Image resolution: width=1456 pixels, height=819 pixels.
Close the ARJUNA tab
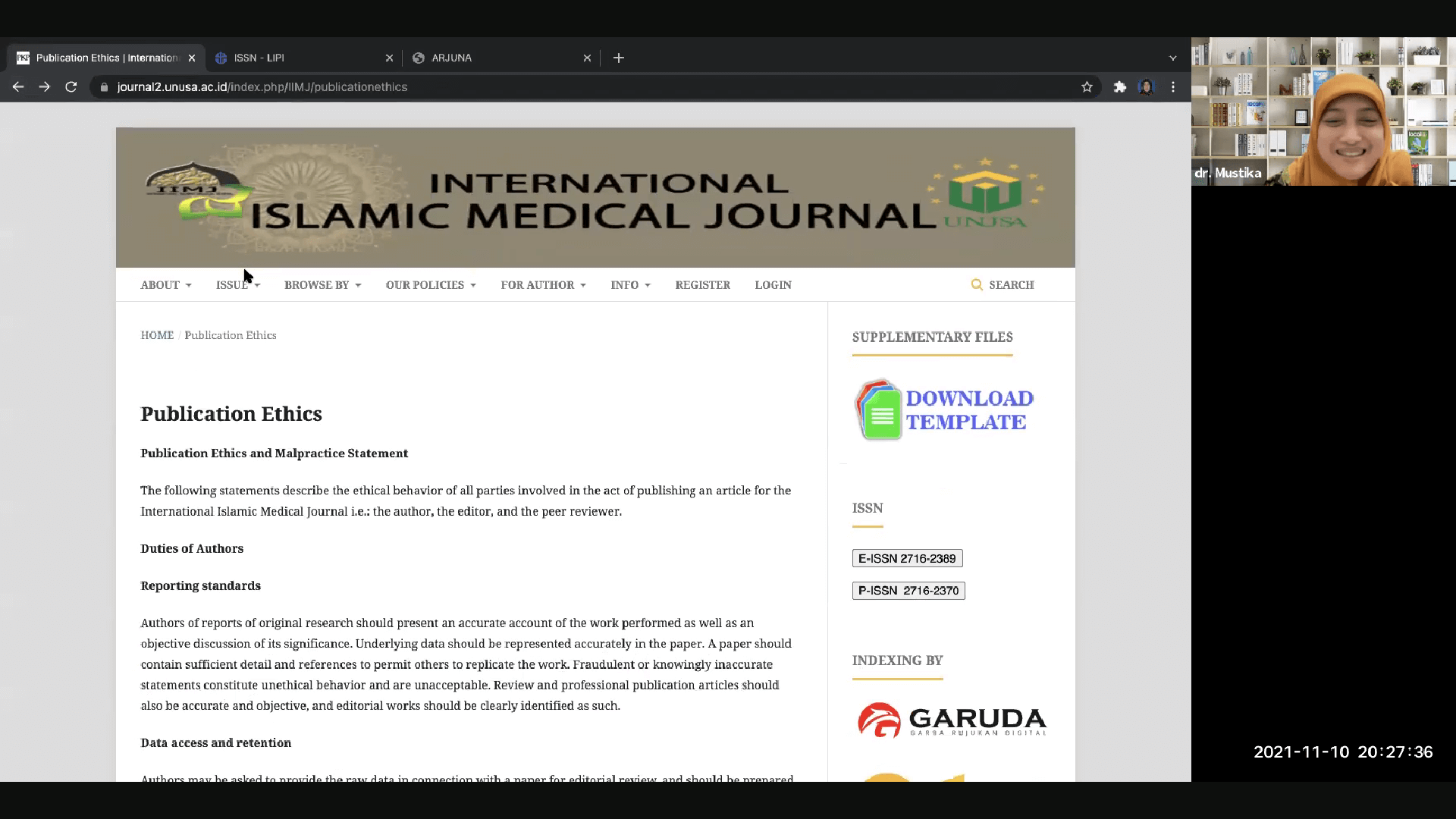[x=587, y=58]
